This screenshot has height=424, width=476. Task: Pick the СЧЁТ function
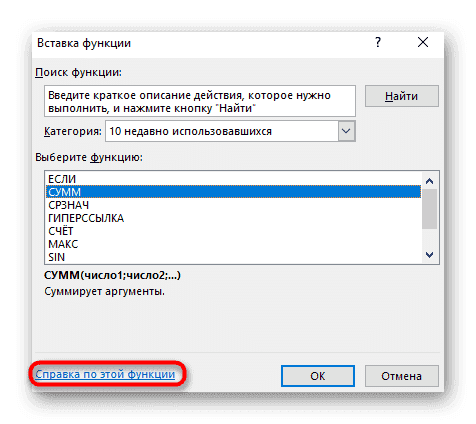(x=233, y=231)
